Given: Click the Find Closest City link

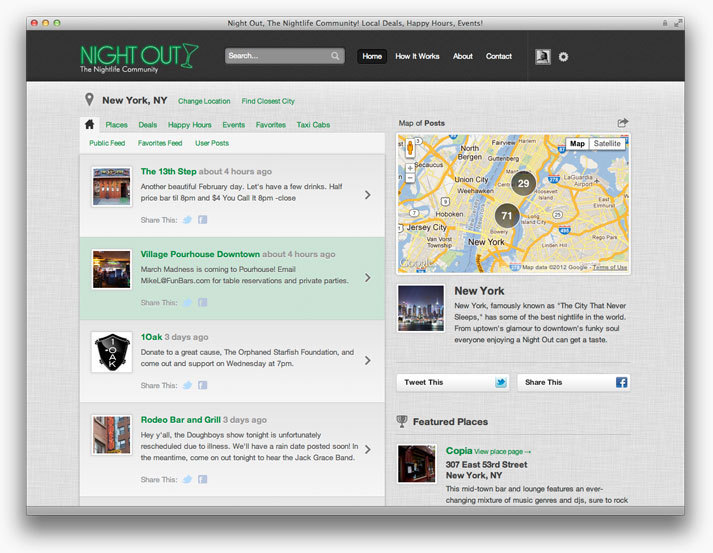Looking at the screenshot, I should (268, 101).
